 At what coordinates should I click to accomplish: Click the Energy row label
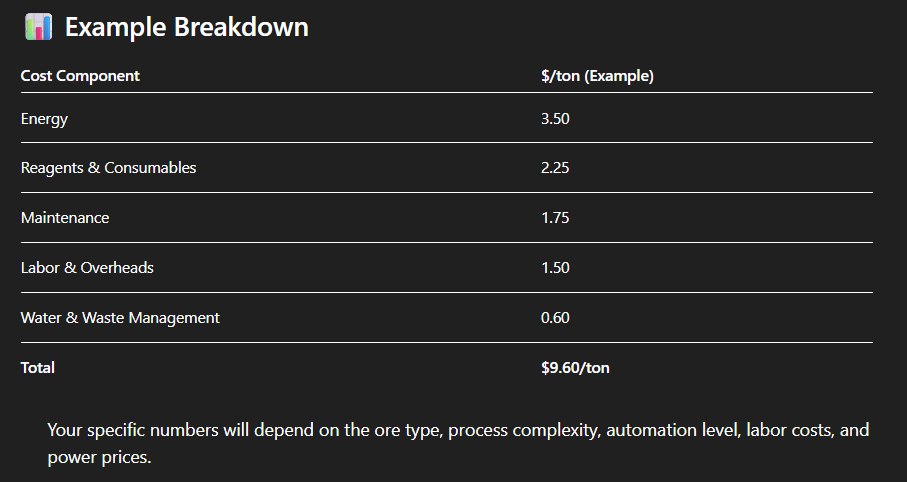tap(44, 119)
